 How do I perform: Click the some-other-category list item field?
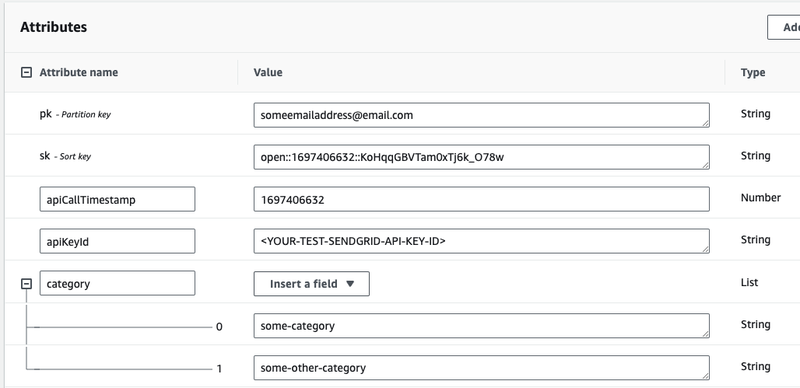point(481,368)
